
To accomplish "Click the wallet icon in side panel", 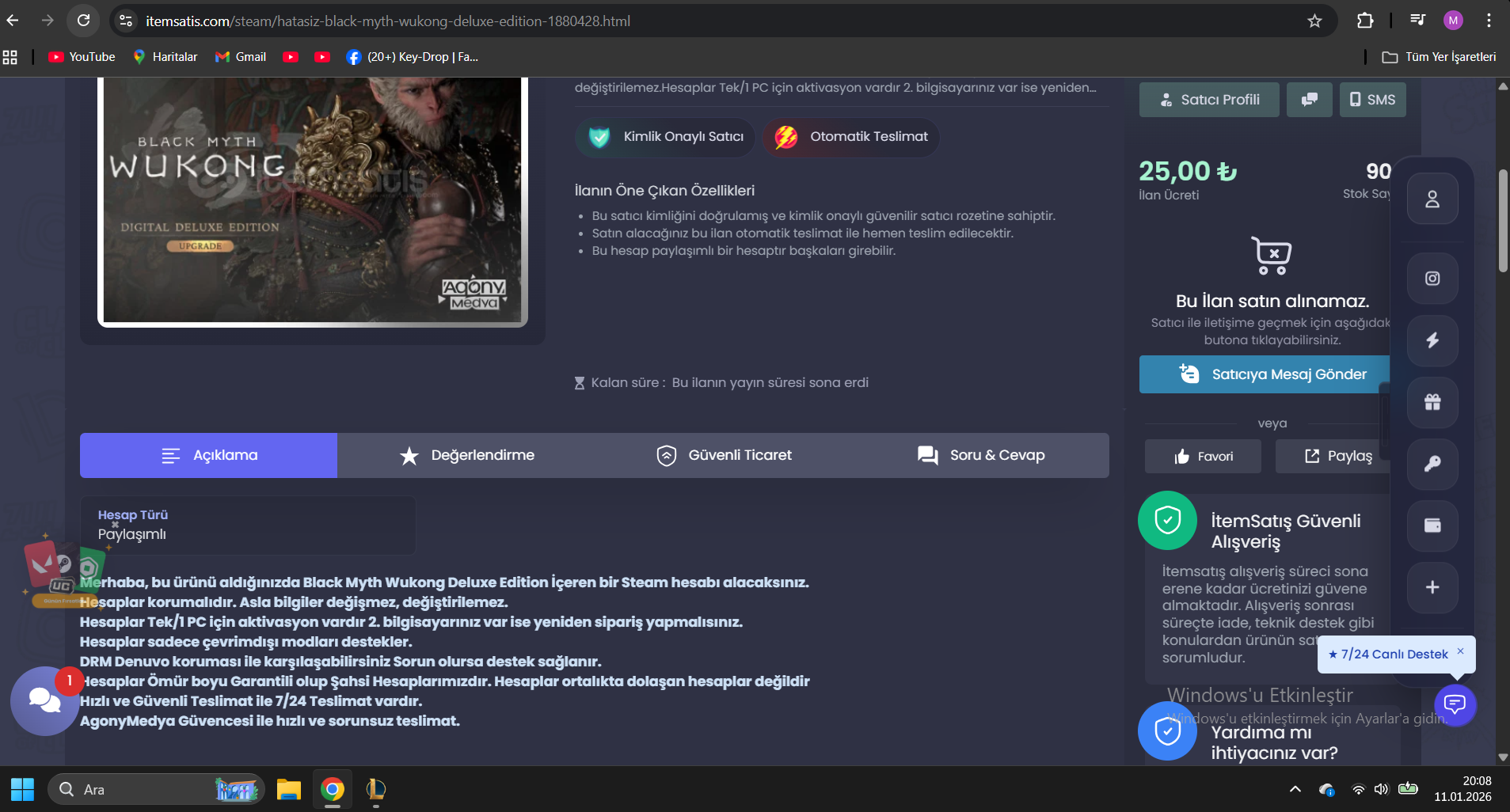I will pyautogui.click(x=1432, y=526).
